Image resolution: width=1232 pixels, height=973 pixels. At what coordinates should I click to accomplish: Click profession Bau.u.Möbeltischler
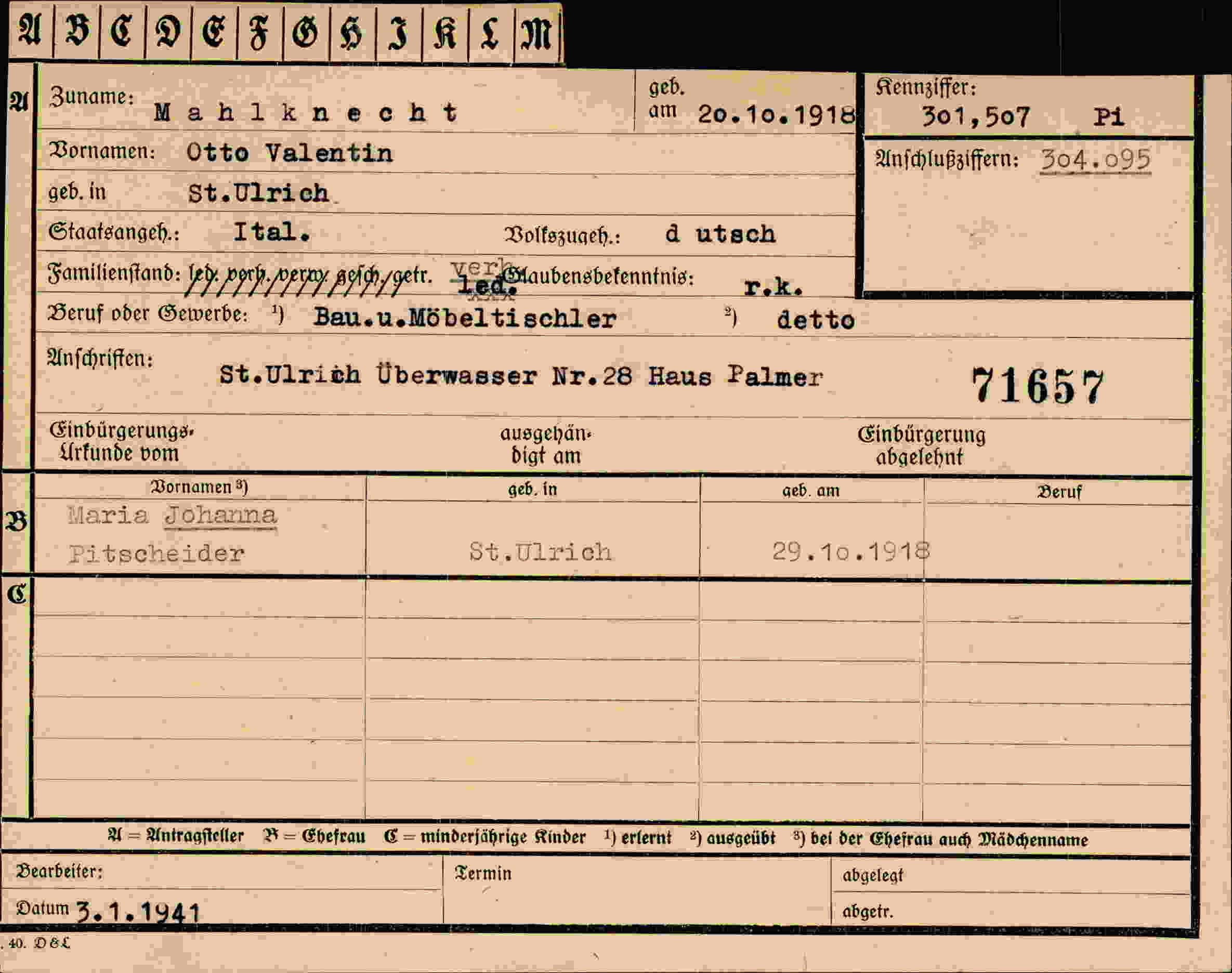pyautogui.click(x=464, y=318)
